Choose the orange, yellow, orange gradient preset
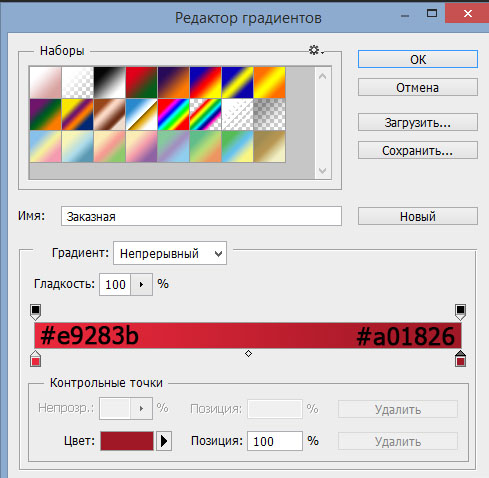489x478 pixels. tap(270, 82)
